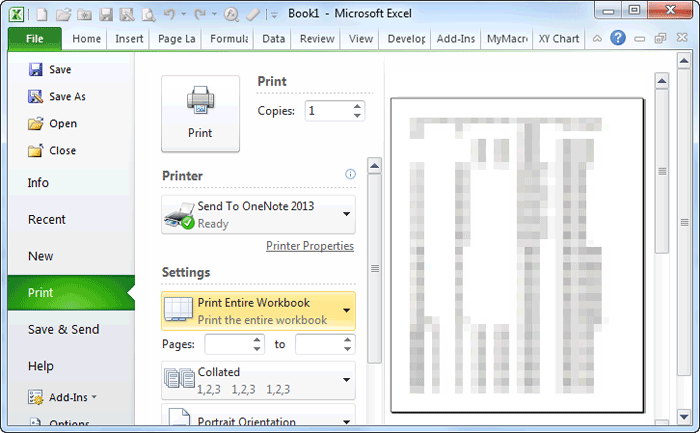
Task: Click the Print Preview magnifier page icon
Action: click(148, 15)
